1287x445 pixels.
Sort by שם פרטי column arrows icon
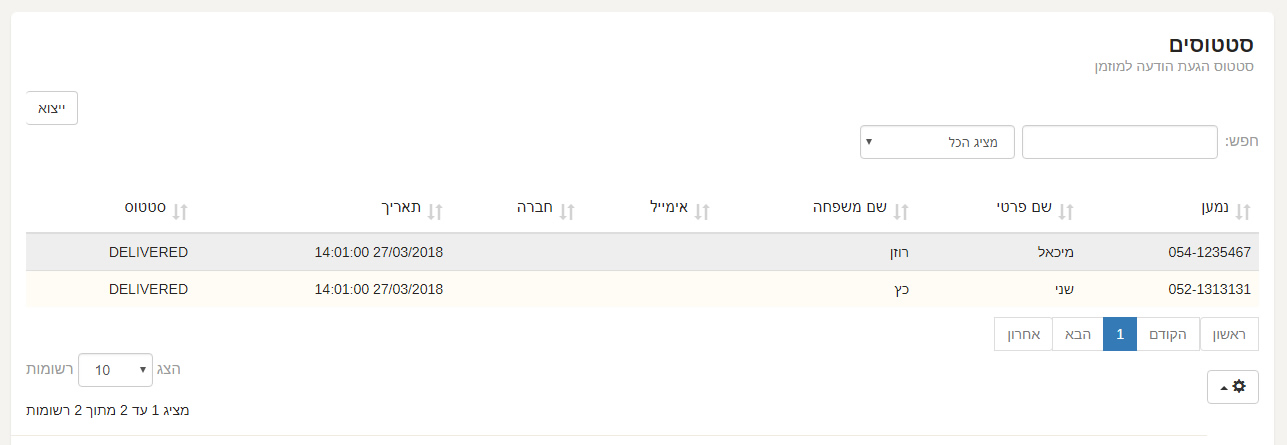(x=1065, y=211)
